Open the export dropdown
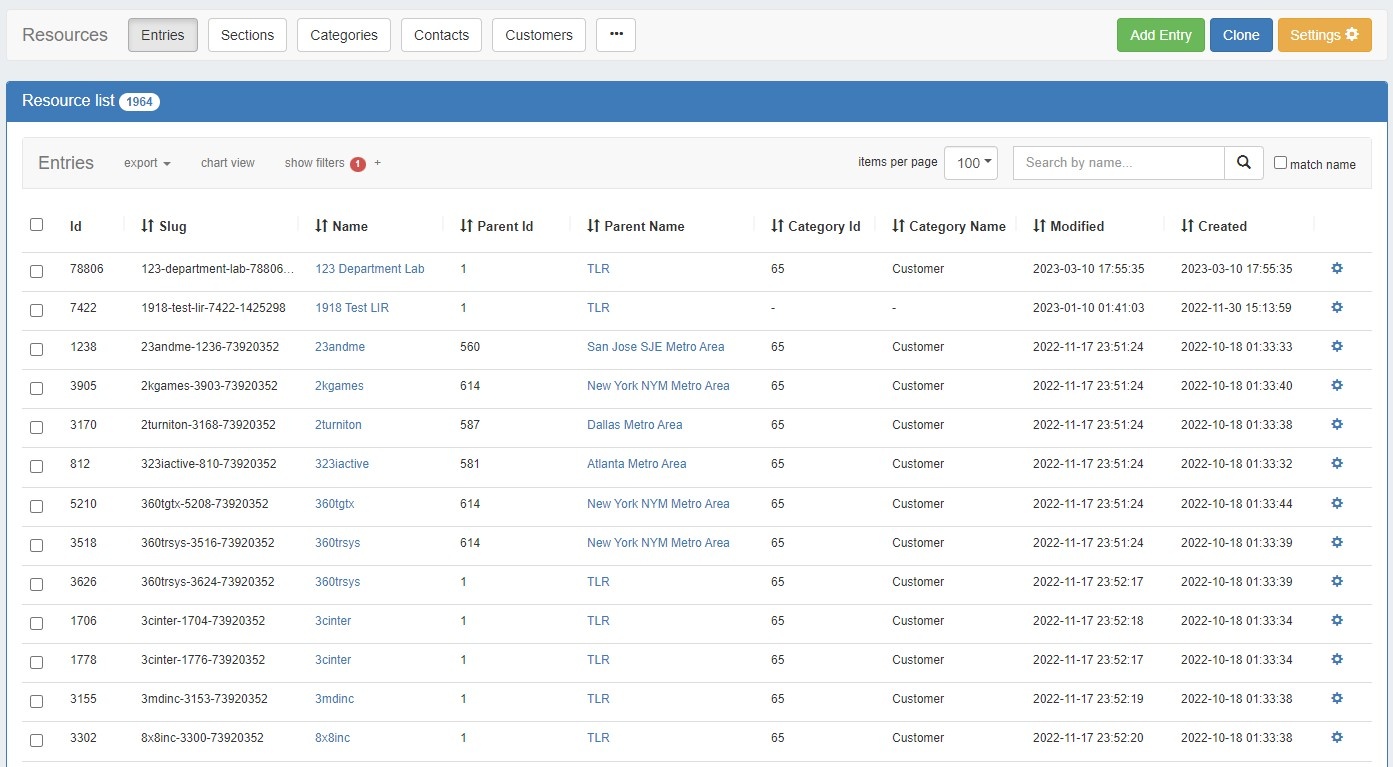Viewport: 1393px width, 767px height. point(147,163)
